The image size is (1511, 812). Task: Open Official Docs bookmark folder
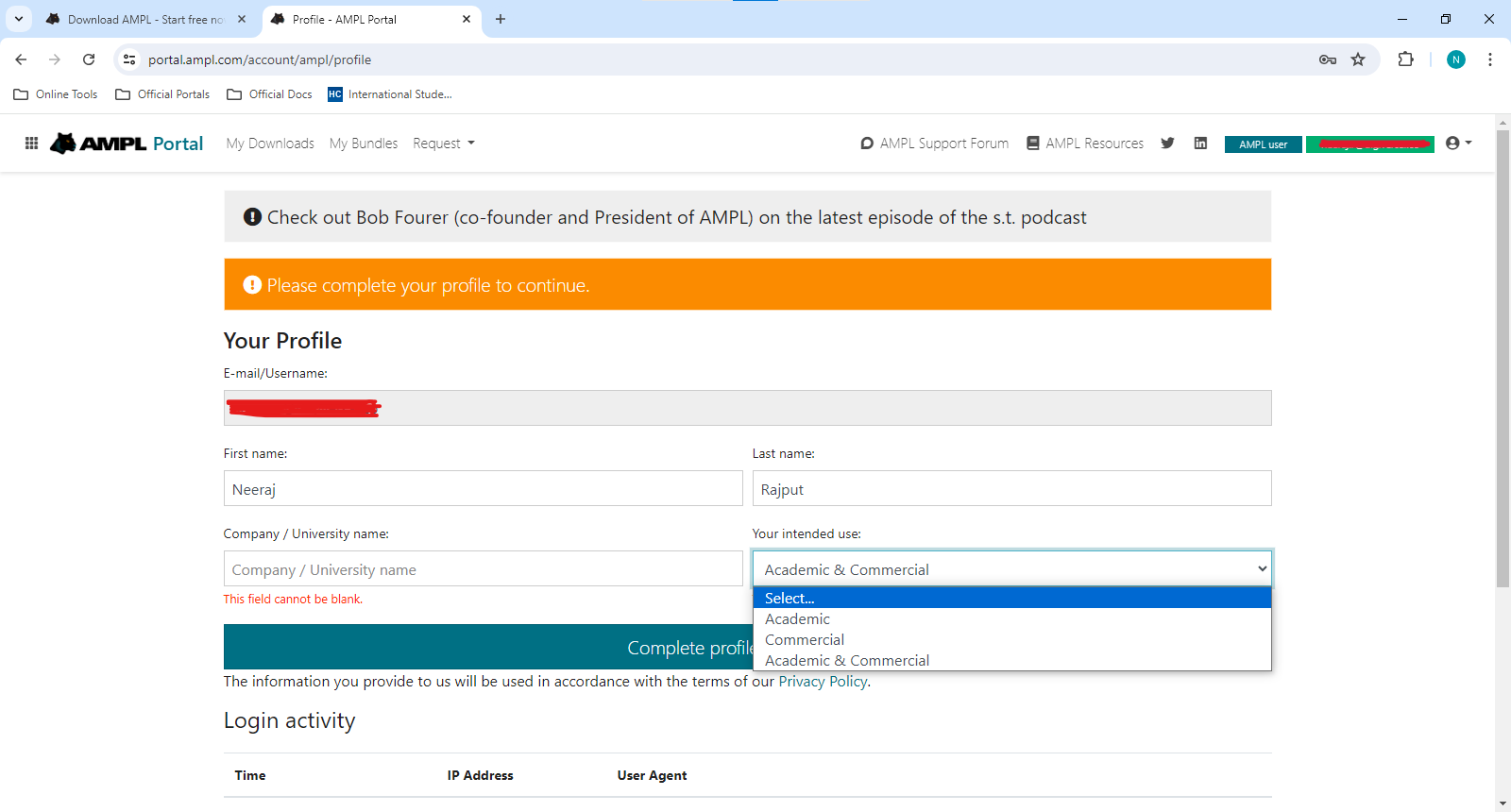(x=270, y=94)
